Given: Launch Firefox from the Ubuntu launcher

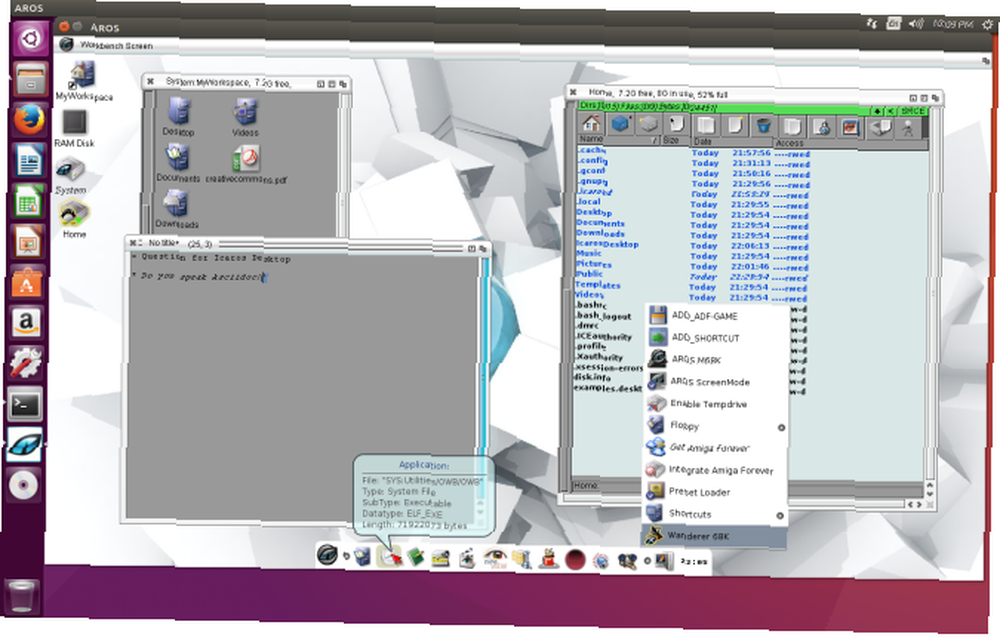Looking at the screenshot, I should pos(29,119).
